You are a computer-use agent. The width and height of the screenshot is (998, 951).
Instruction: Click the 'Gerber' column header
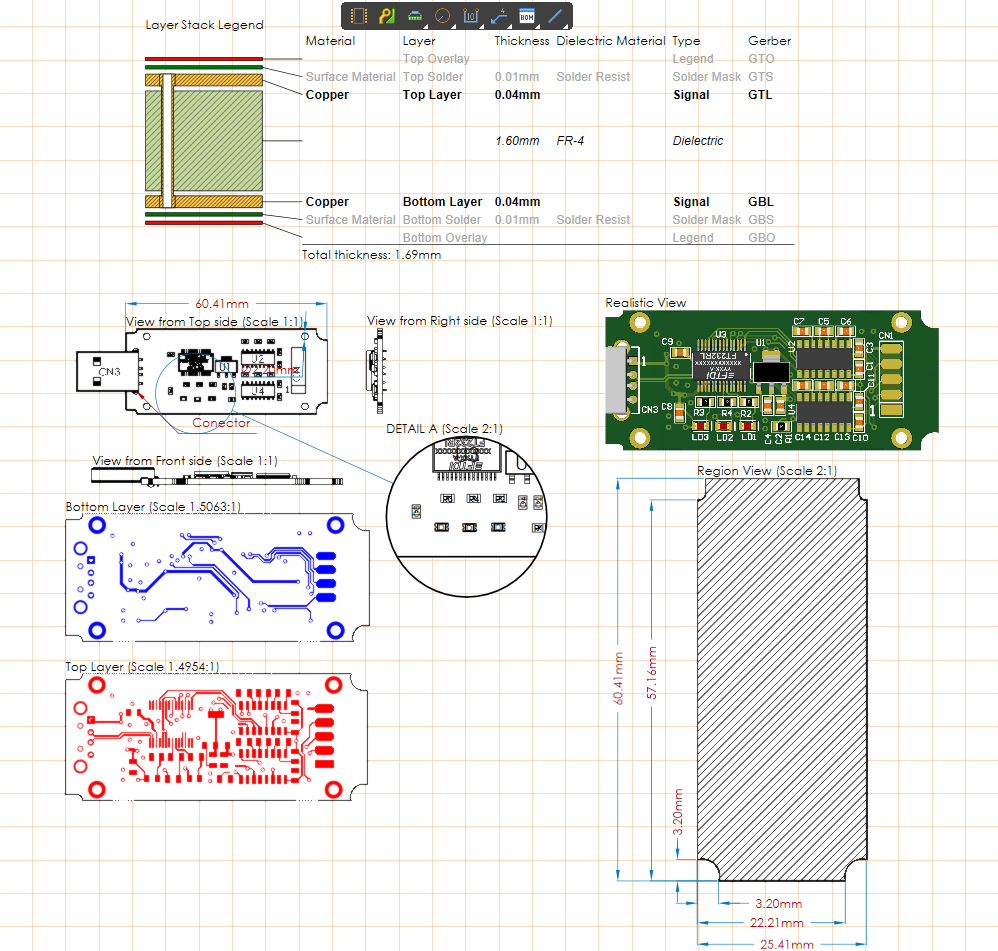point(770,41)
